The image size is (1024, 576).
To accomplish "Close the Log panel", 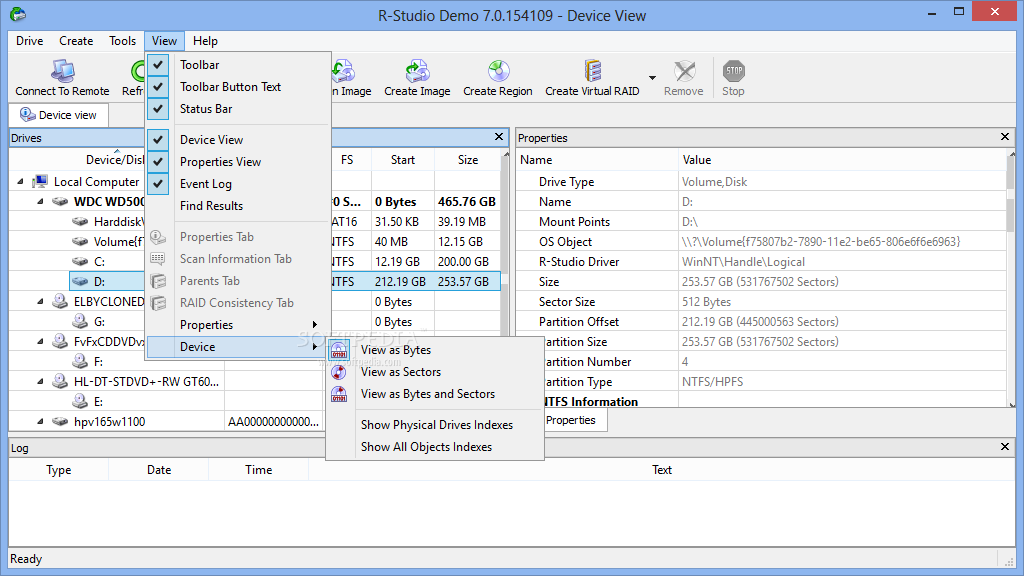I will pos(1005,447).
